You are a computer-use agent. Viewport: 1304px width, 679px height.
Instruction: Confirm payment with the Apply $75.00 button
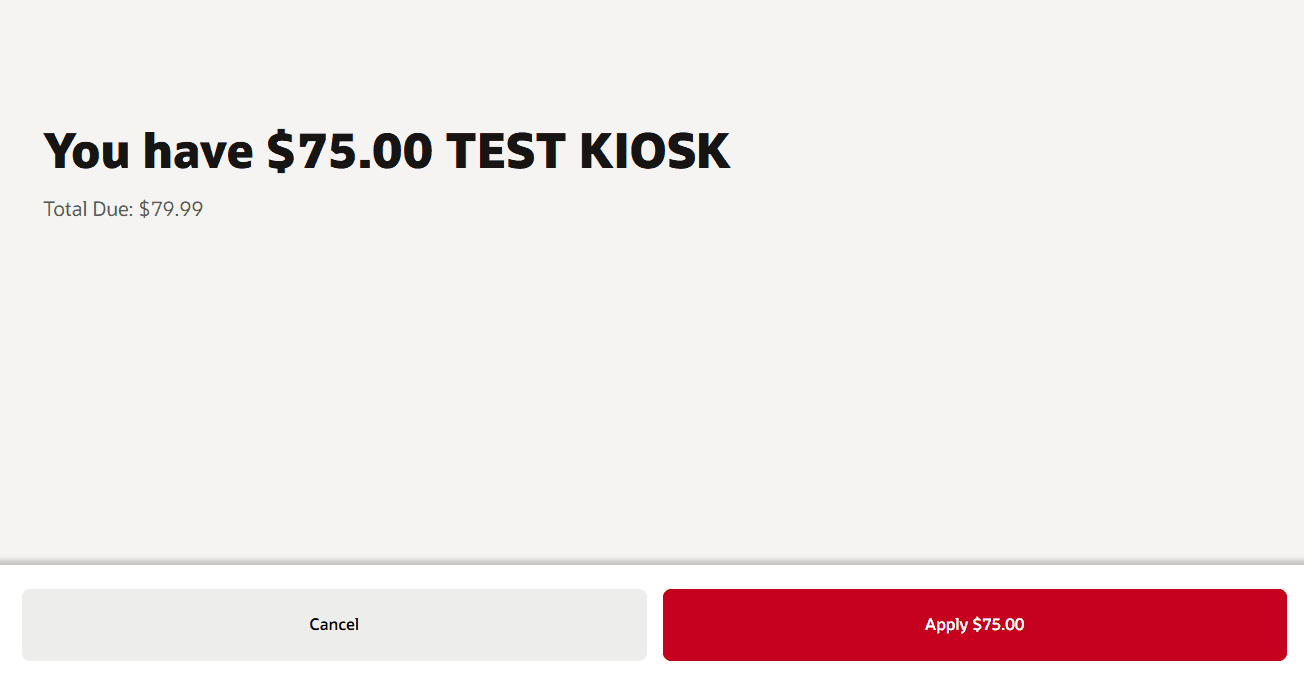975,624
